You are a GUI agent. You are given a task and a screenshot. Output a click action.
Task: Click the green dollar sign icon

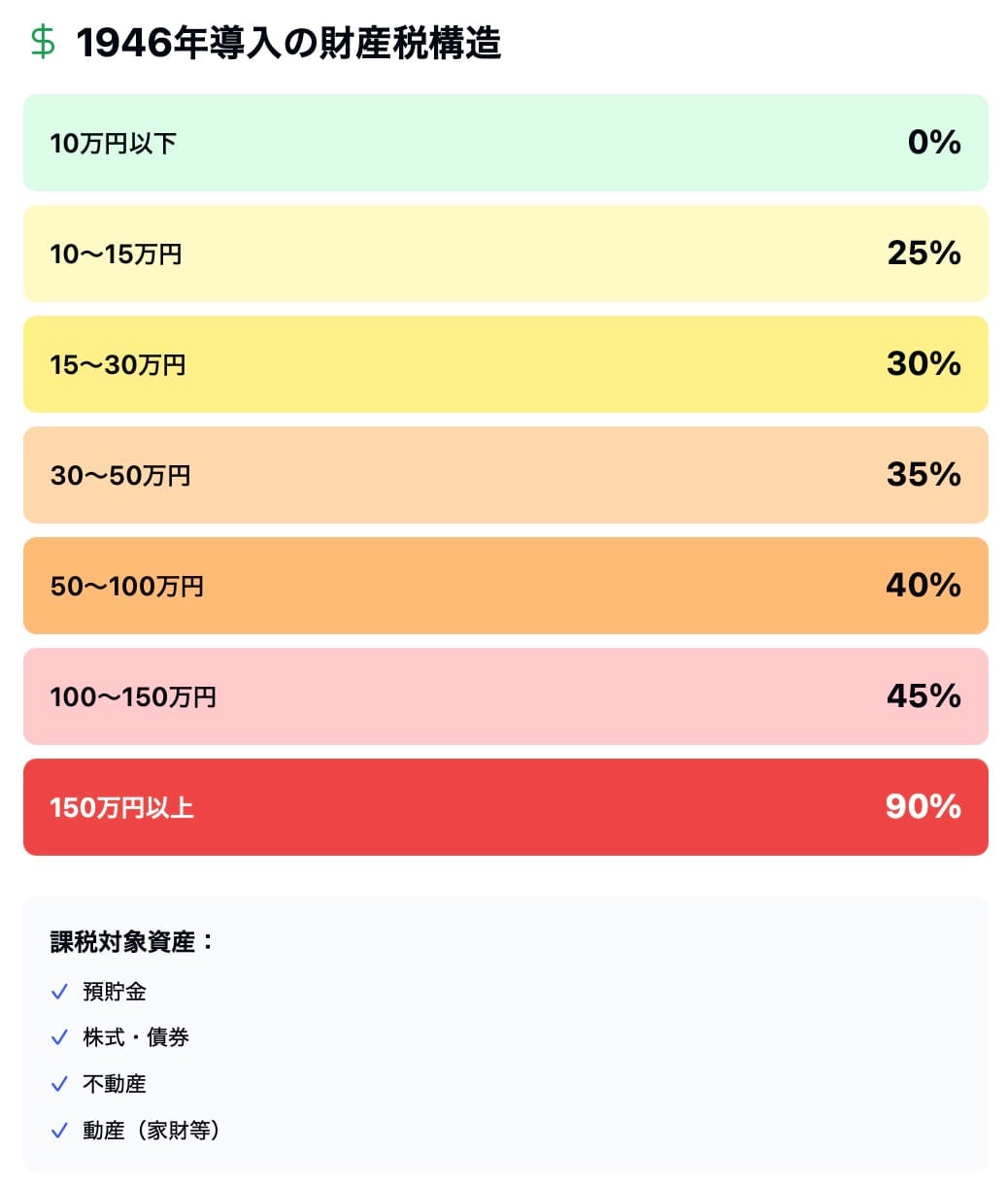point(43,43)
